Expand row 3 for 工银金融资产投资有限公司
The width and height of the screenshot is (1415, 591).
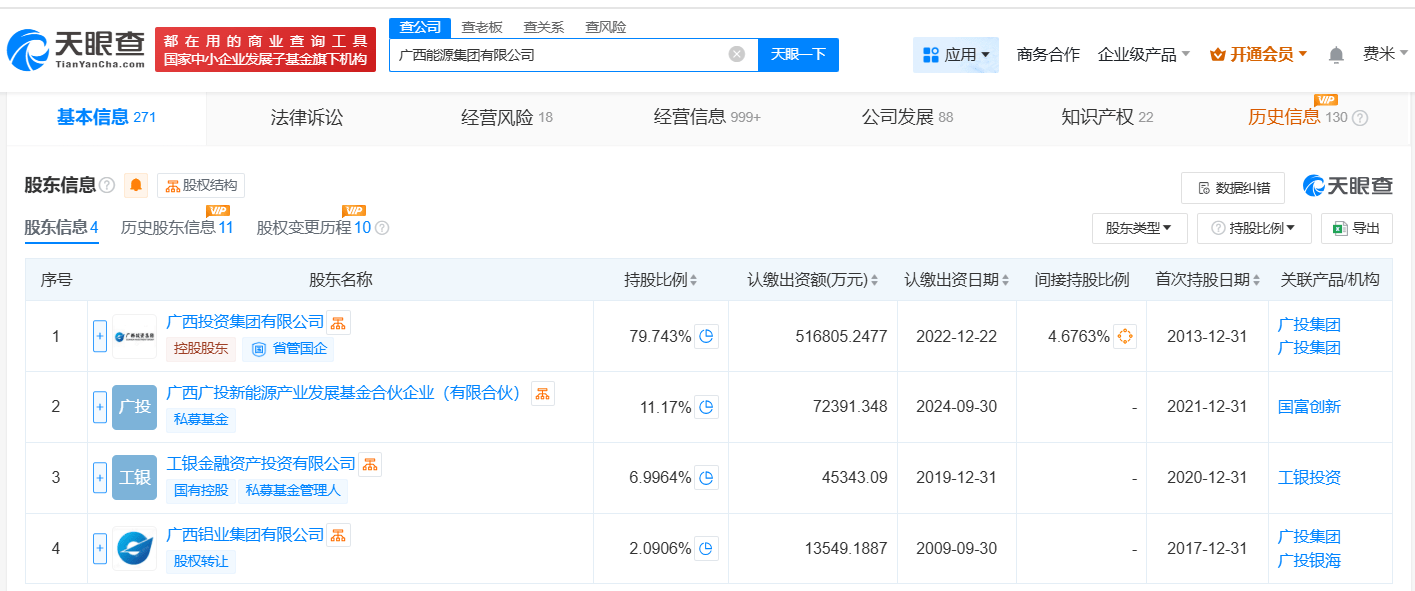point(100,478)
